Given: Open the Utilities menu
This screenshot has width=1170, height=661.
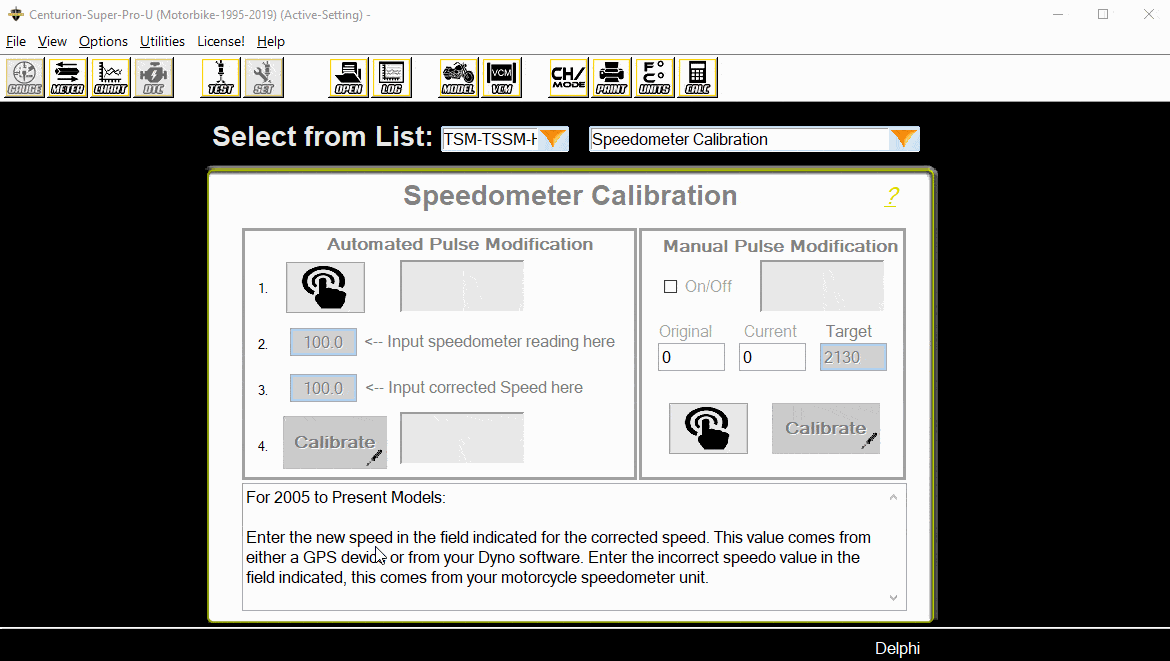Looking at the screenshot, I should tap(162, 41).
